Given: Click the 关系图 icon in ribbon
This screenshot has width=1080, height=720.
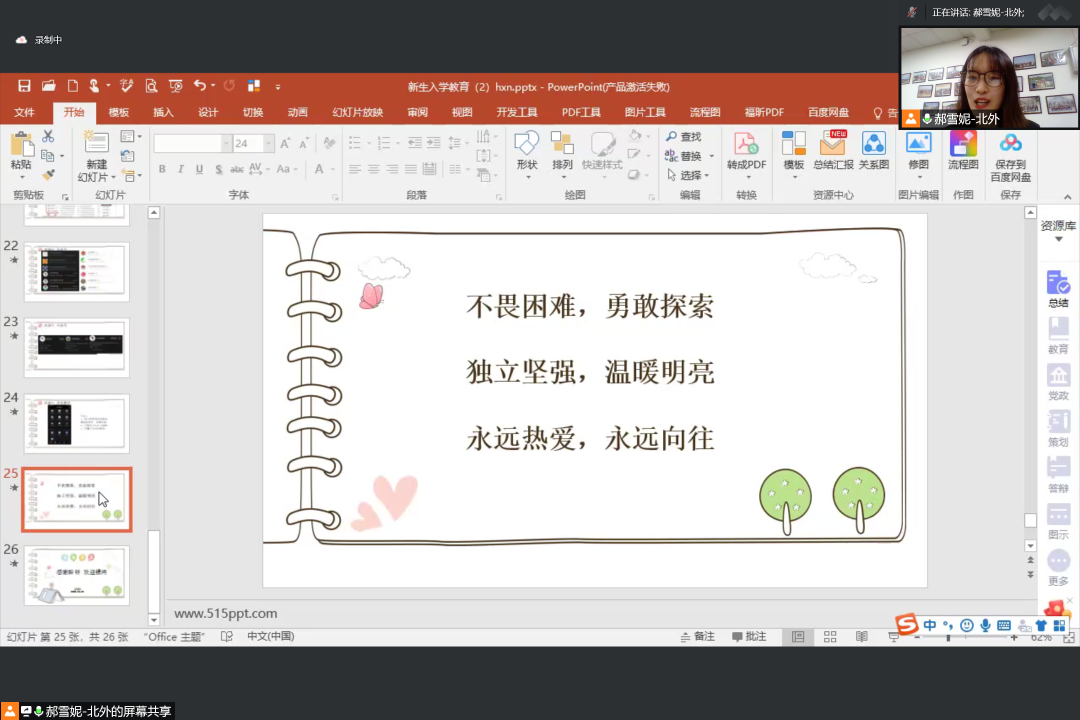Looking at the screenshot, I should pyautogui.click(x=874, y=151).
